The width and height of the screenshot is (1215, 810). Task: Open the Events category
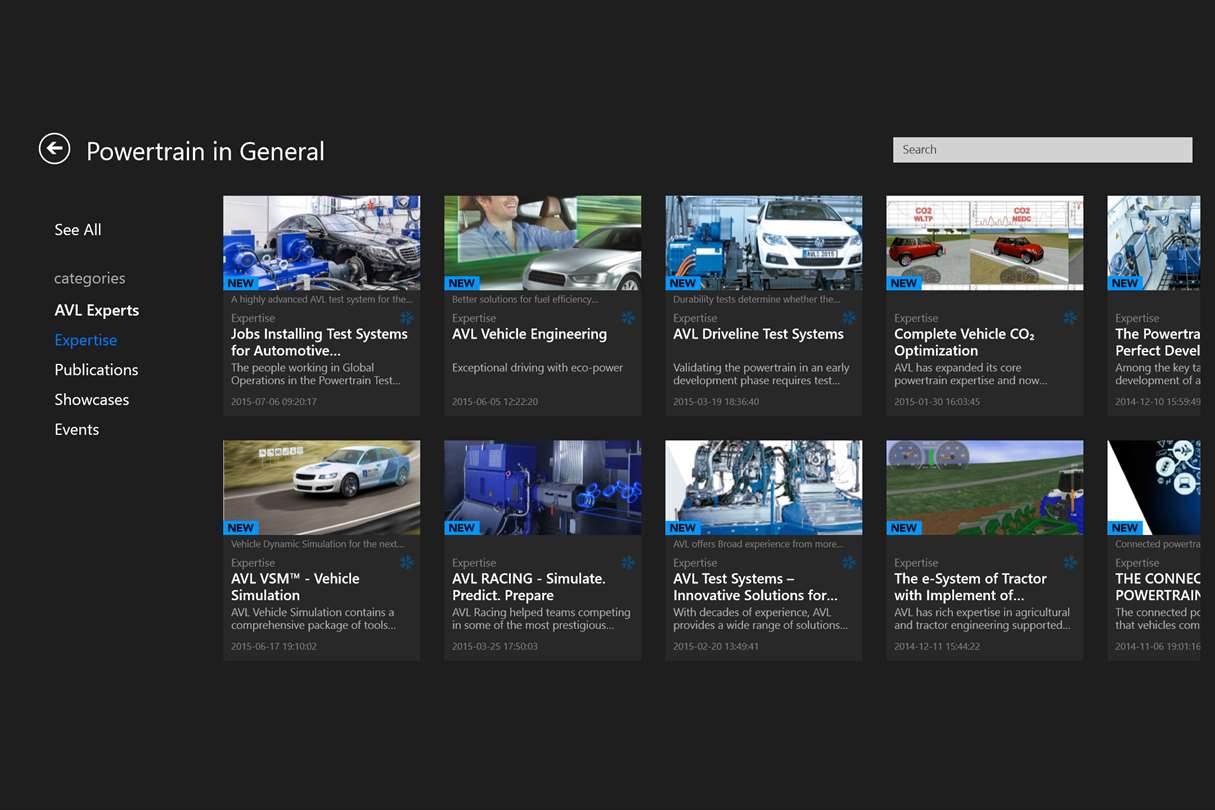[77, 430]
